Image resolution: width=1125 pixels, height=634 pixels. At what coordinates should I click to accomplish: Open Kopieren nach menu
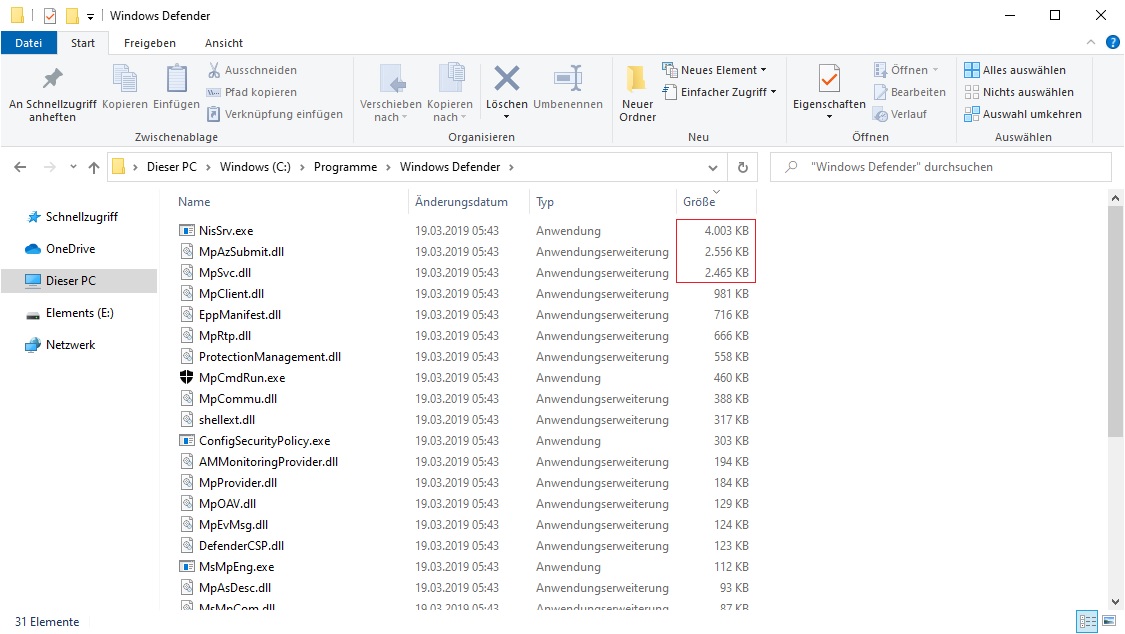(450, 95)
